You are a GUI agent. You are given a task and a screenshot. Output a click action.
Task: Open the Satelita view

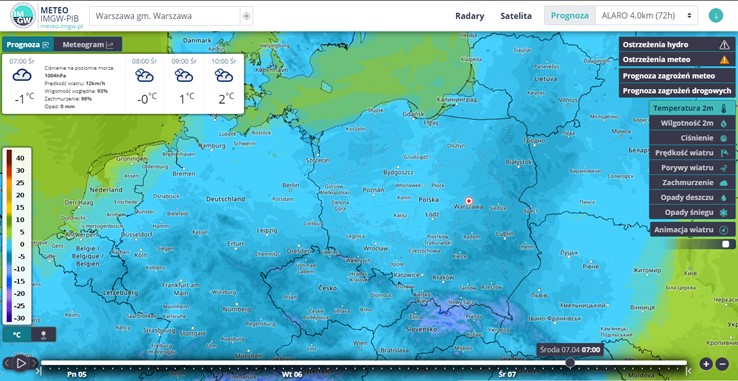[x=516, y=16]
